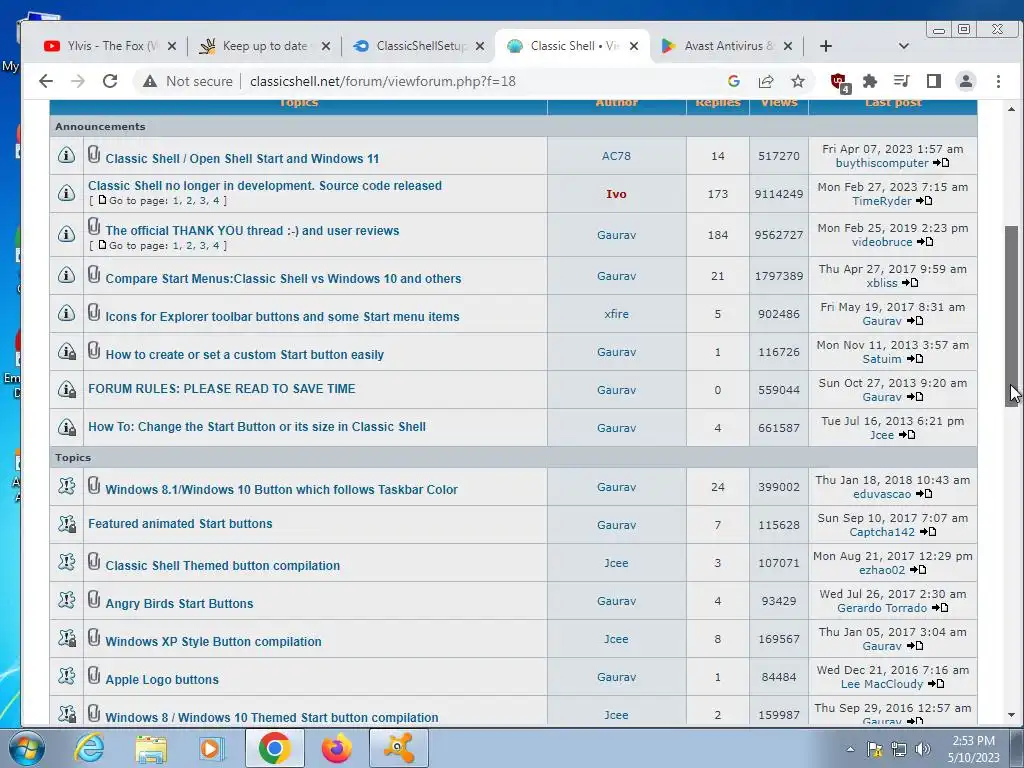Open the media control queue icon
This screenshot has height=768, width=1024.
click(901, 81)
